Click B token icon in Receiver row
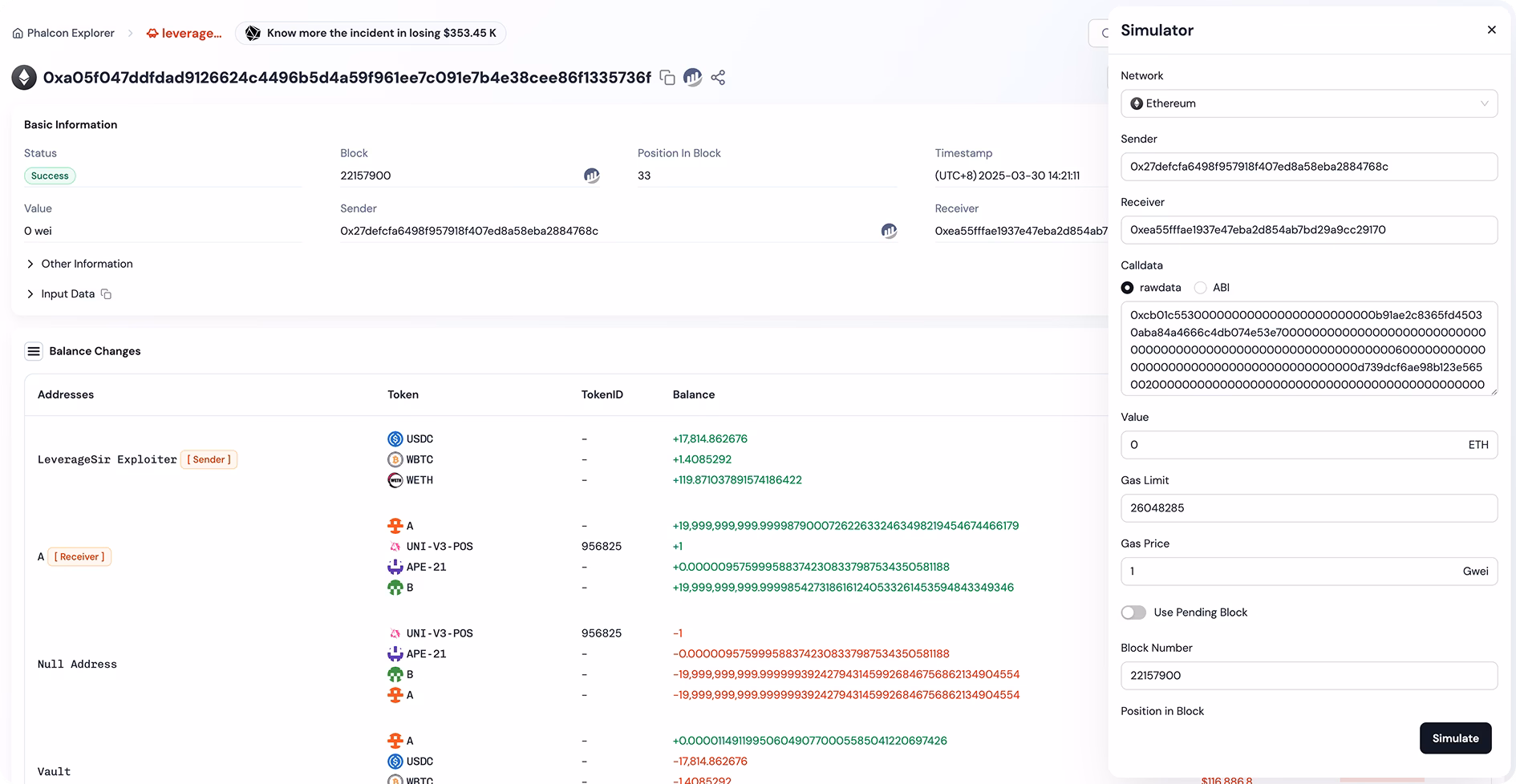This screenshot has height=784, width=1516. pyautogui.click(x=395, y=588)
